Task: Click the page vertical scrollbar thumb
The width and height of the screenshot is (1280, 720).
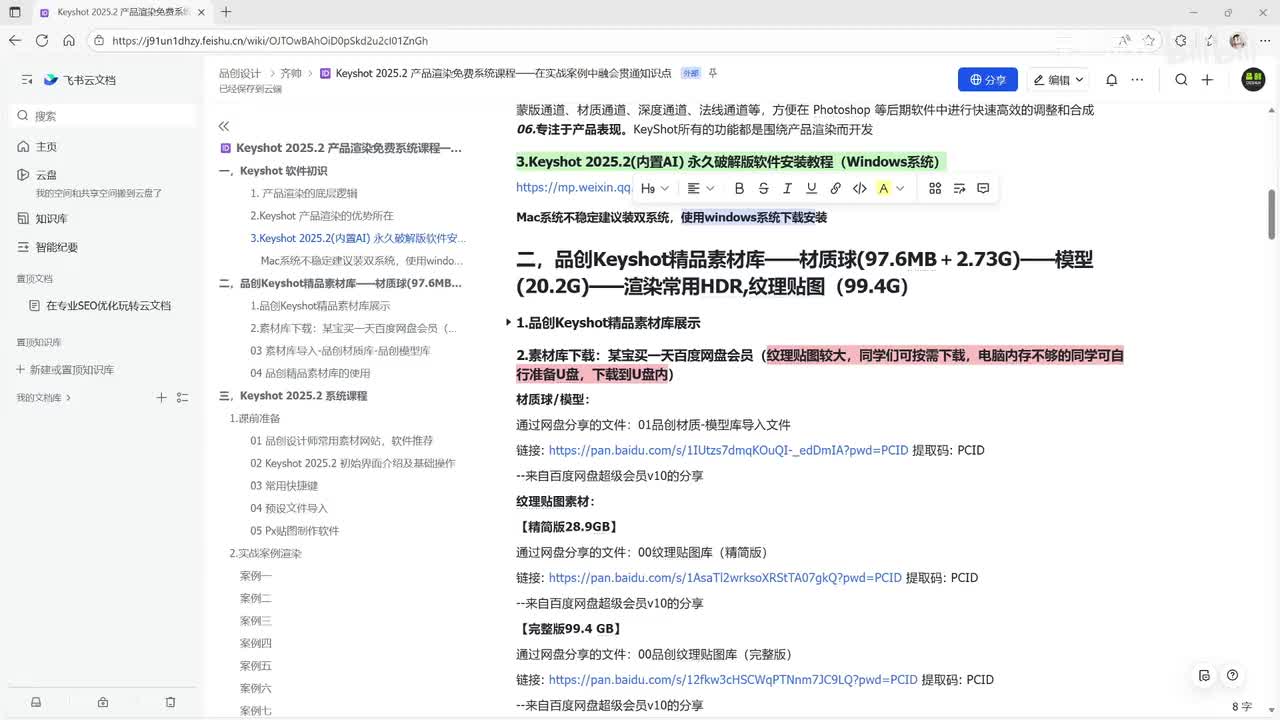Action: (x=1272, y=214)
